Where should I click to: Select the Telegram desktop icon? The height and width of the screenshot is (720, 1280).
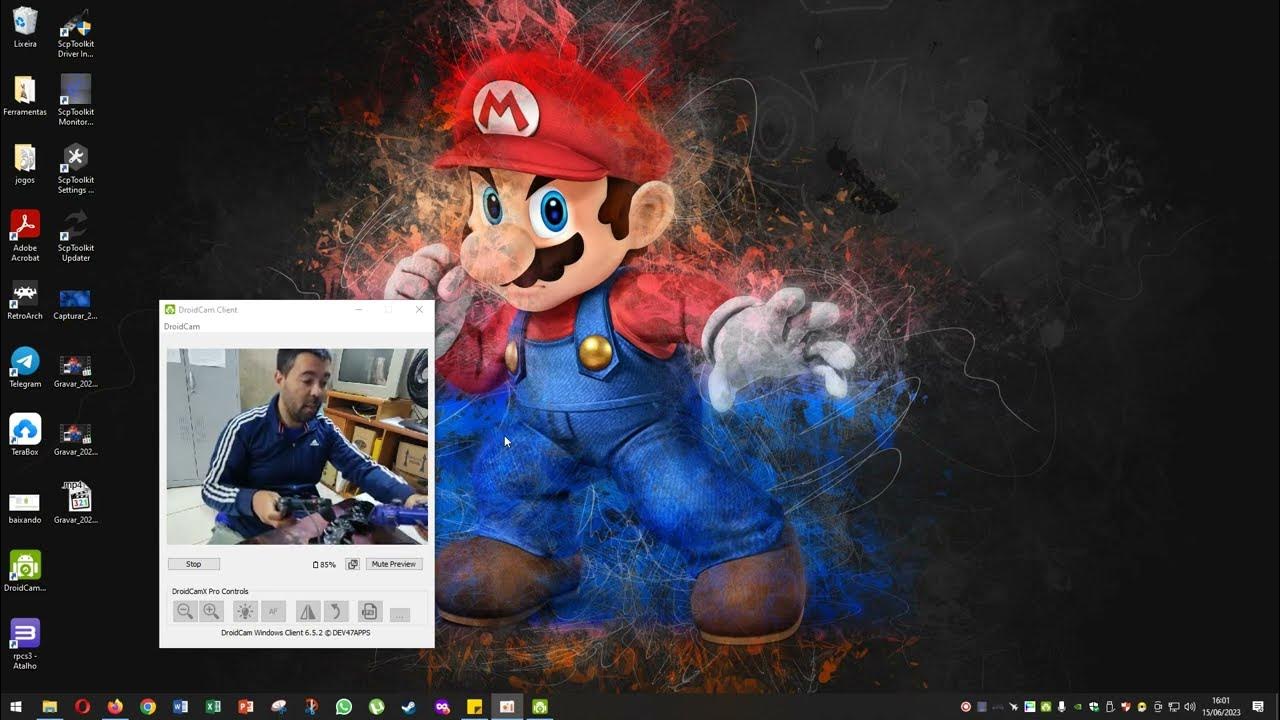point(25,368)
